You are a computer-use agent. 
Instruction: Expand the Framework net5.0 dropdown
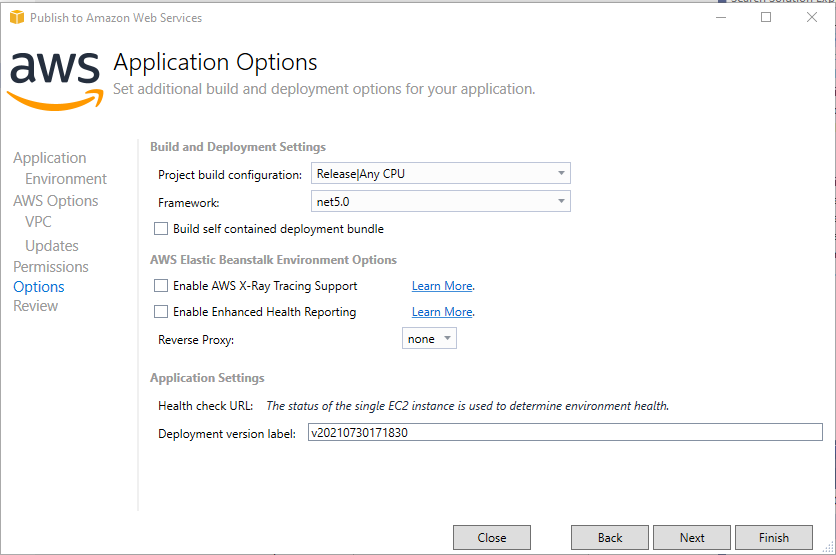pyautogui.click(x=440, y=202)
